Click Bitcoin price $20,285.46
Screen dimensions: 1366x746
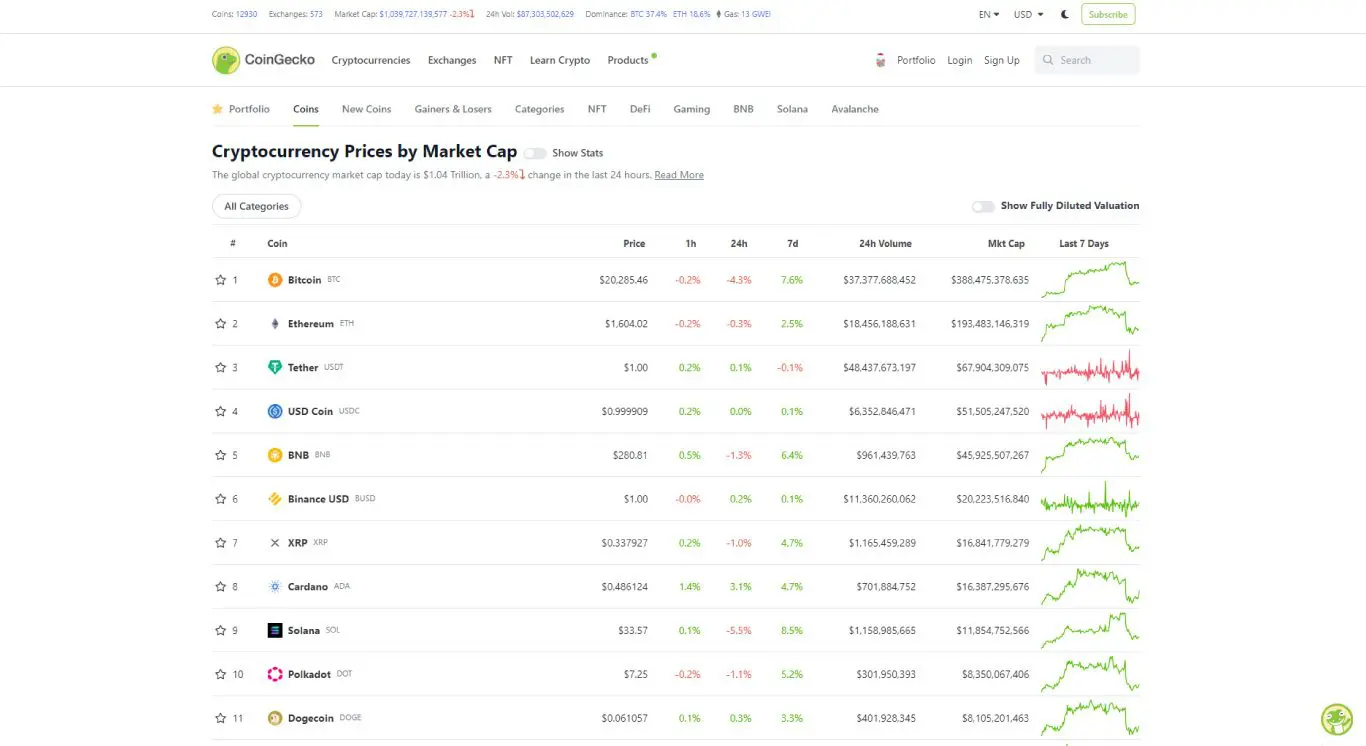[624, 280]
